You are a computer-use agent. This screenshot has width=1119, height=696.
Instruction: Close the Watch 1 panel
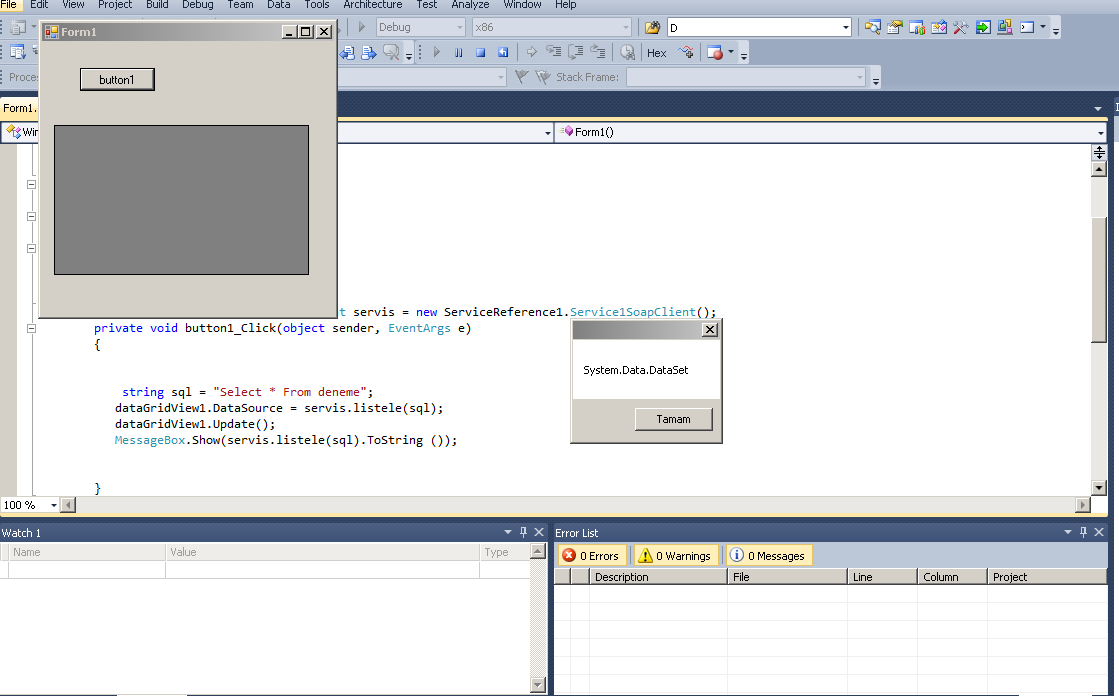[539, 532]
